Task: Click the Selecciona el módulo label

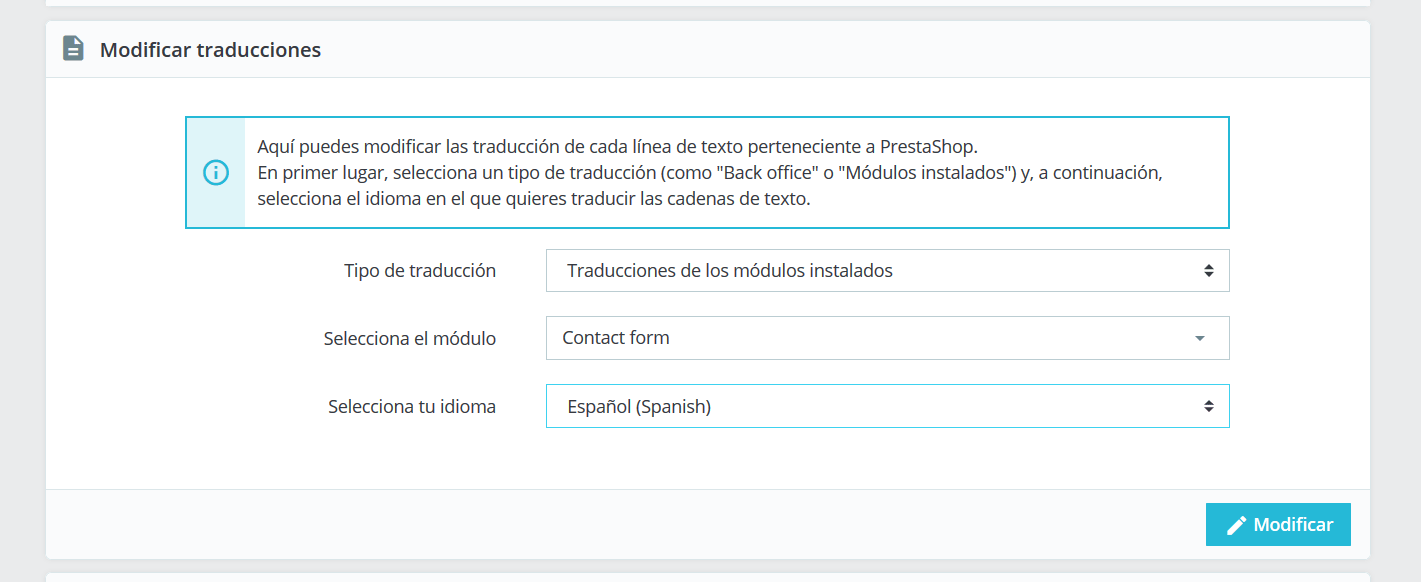Action: pyautogui.click(x=410, y=338)
